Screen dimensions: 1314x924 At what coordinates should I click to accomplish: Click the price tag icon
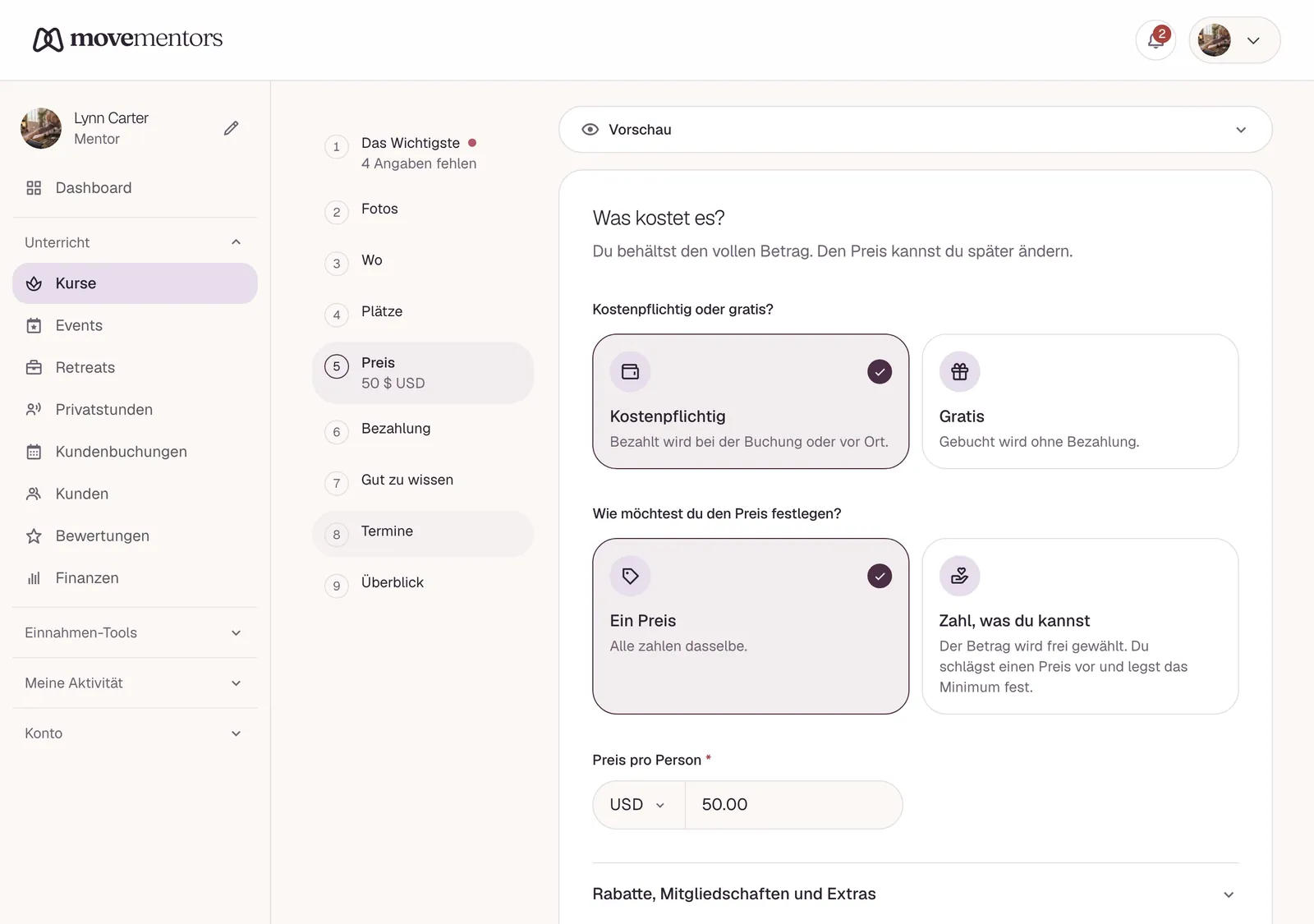click(x=631, y=577)
